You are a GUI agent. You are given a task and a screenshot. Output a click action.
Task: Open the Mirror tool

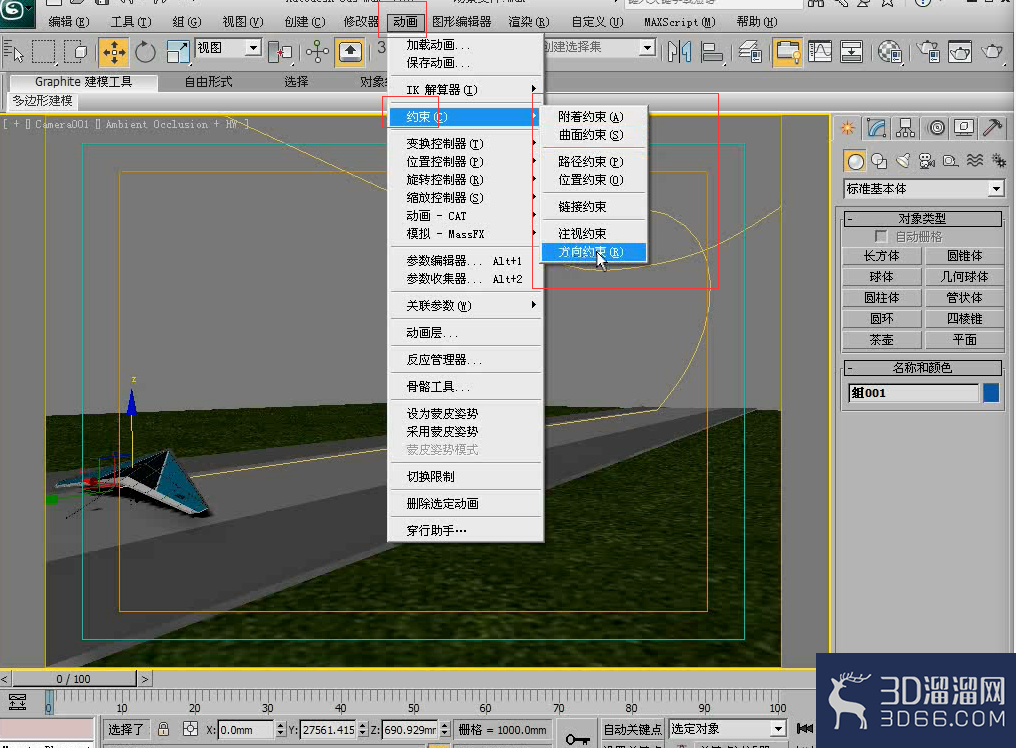pos(678,52)
